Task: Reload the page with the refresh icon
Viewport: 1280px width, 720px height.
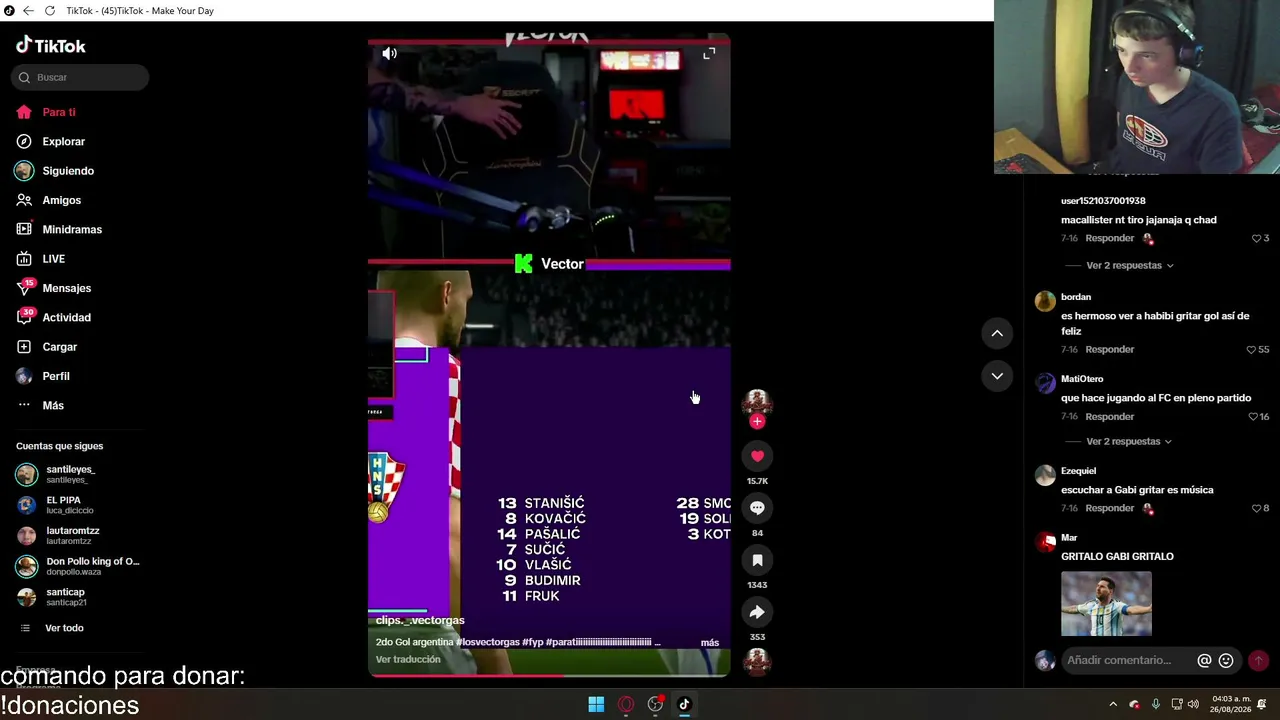Action: pyautogui.click(x=50, y=11)
